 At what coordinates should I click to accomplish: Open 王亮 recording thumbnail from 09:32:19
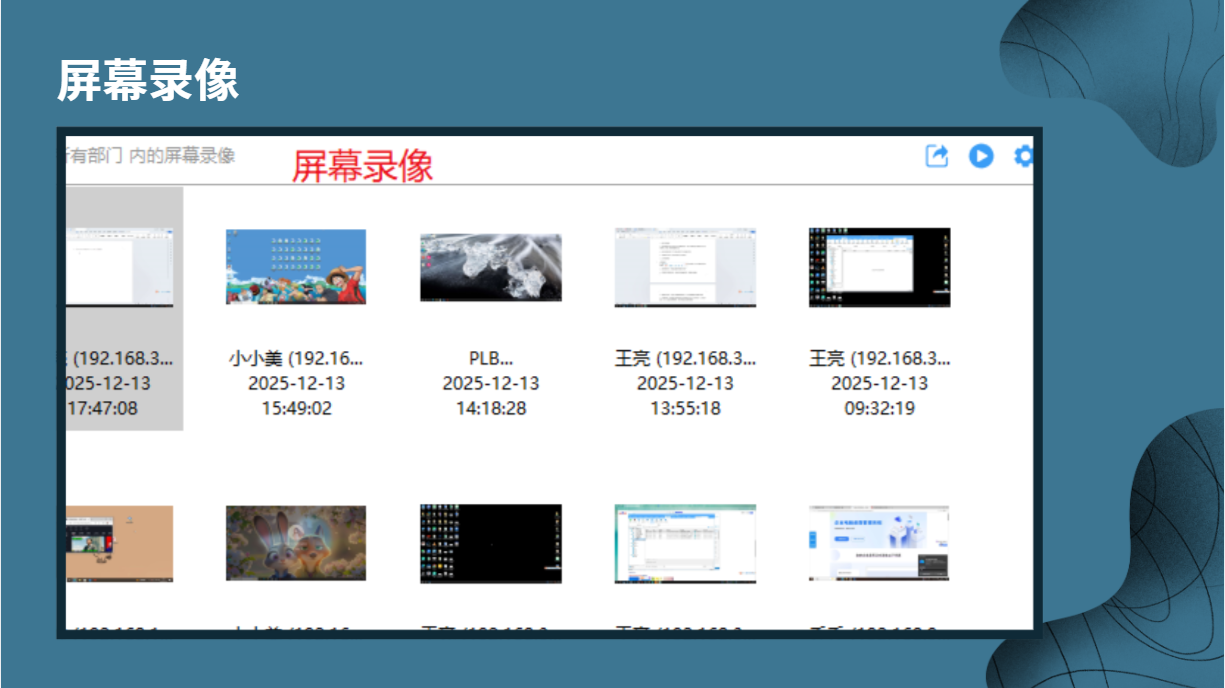point(879,267)
